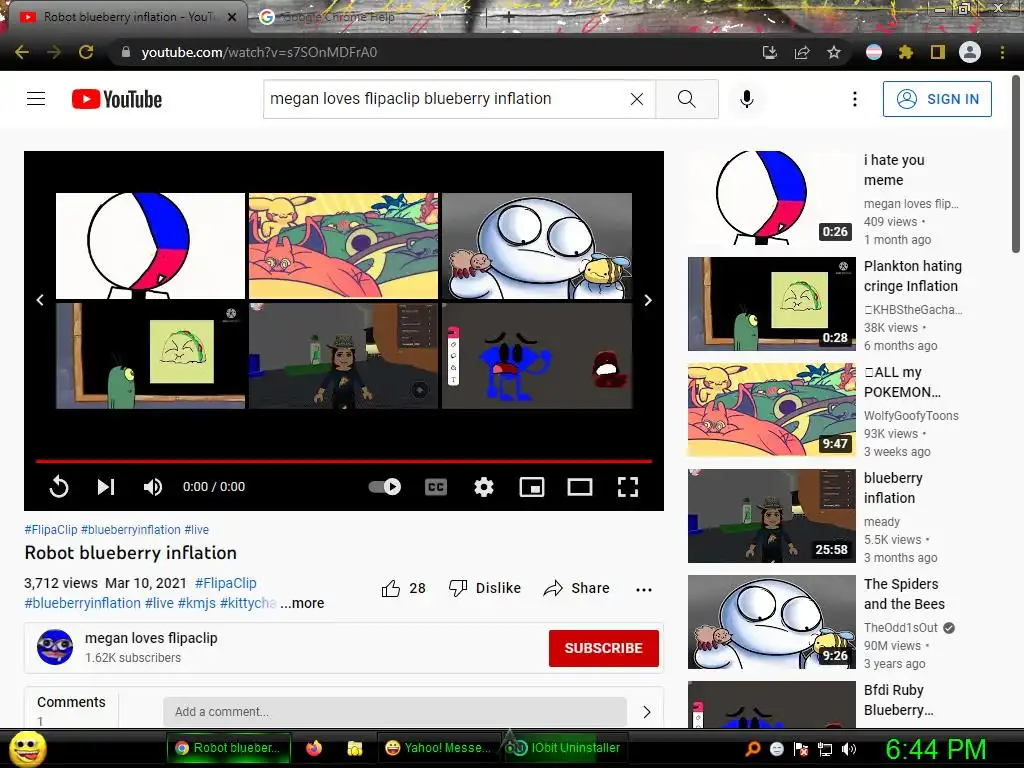Open Yahoo! Messenger from taskbar
Viewport: 1024px width, 768px height.
pos(438,748)
